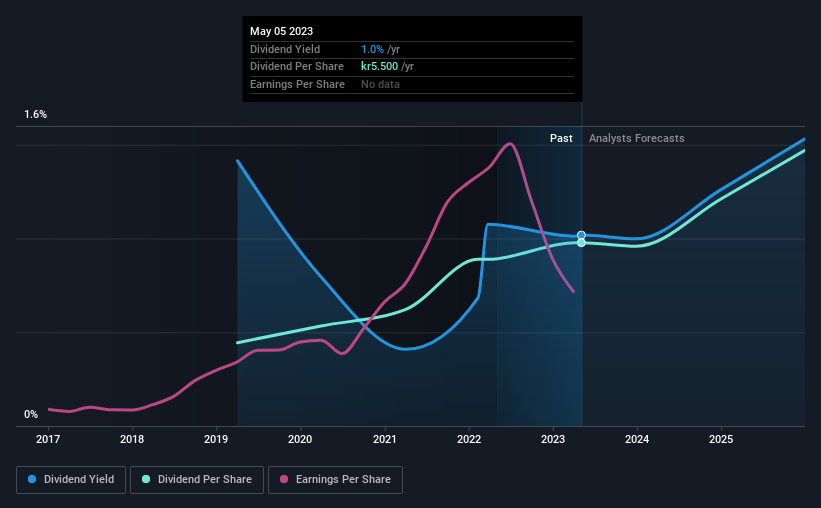Viewport: 821px width, 508px height.
Task: Click the teal Dividend Per Share legend dot
Action: 146,479
